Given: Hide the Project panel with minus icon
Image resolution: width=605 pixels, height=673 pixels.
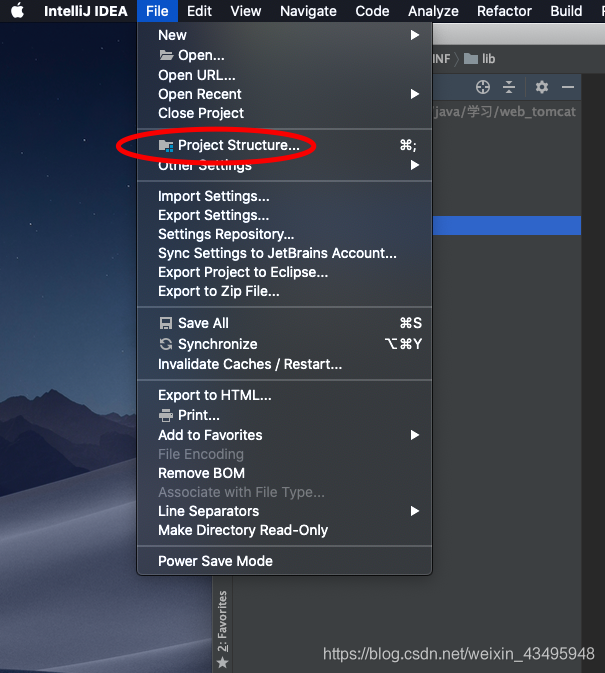Looking at the screenshot, I should tap(568, 87).
